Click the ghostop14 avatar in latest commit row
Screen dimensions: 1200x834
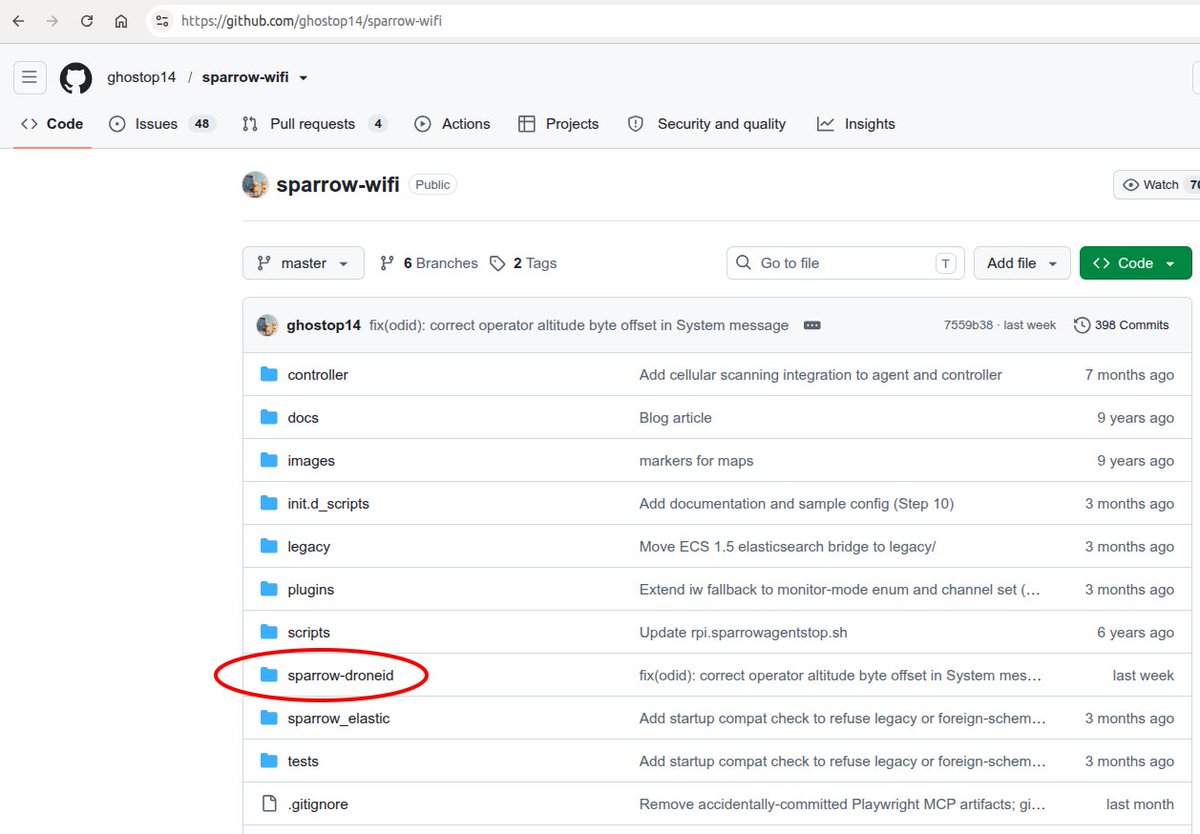click(267, 325)
